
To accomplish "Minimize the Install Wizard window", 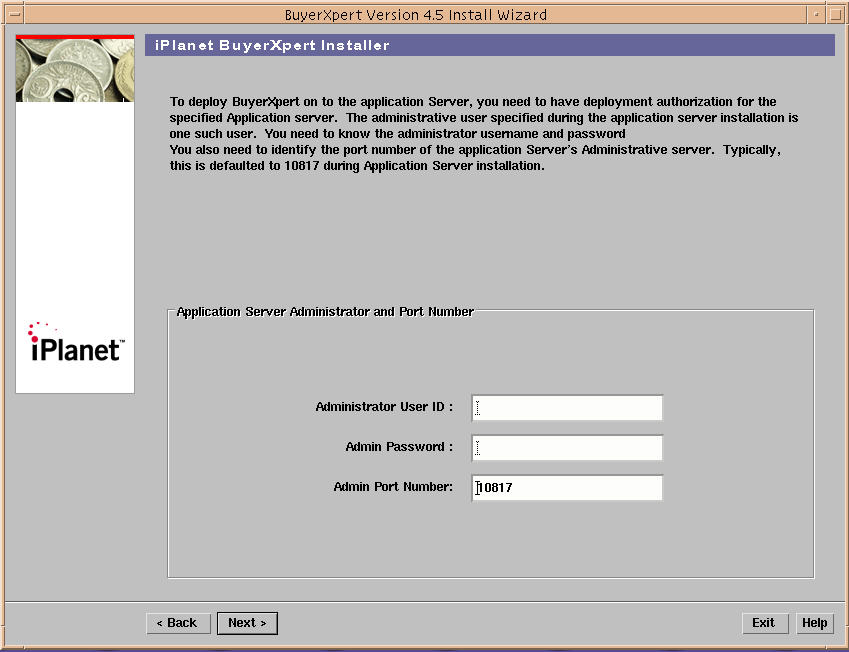I will (816, 14).
